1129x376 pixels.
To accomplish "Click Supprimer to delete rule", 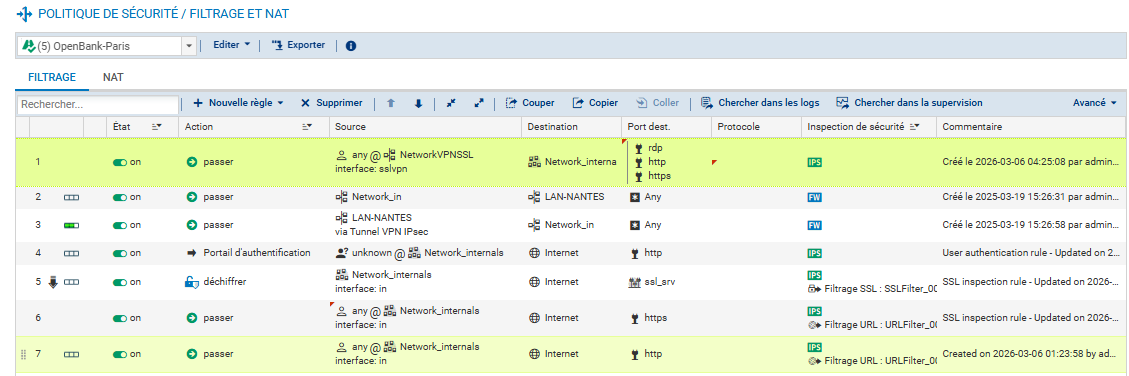I will point(331,103).
